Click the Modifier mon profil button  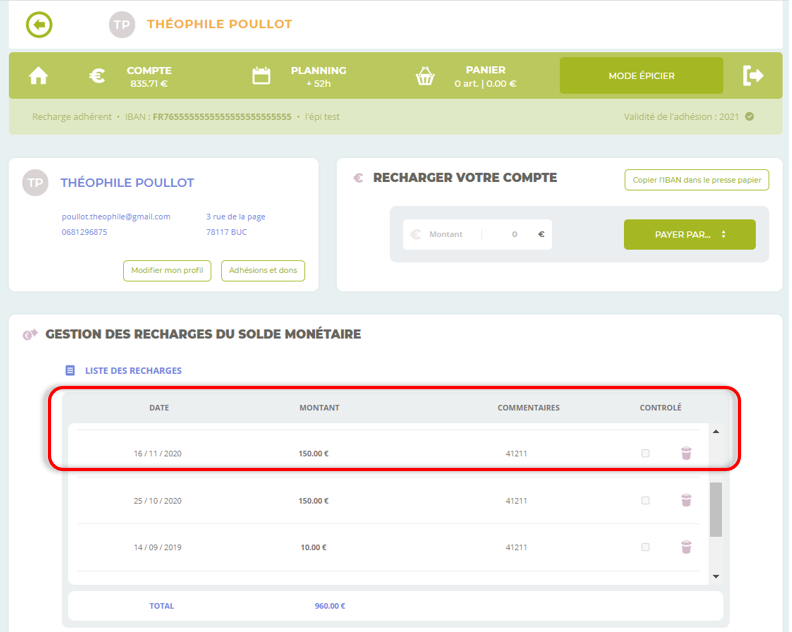[x=167, y=270]
